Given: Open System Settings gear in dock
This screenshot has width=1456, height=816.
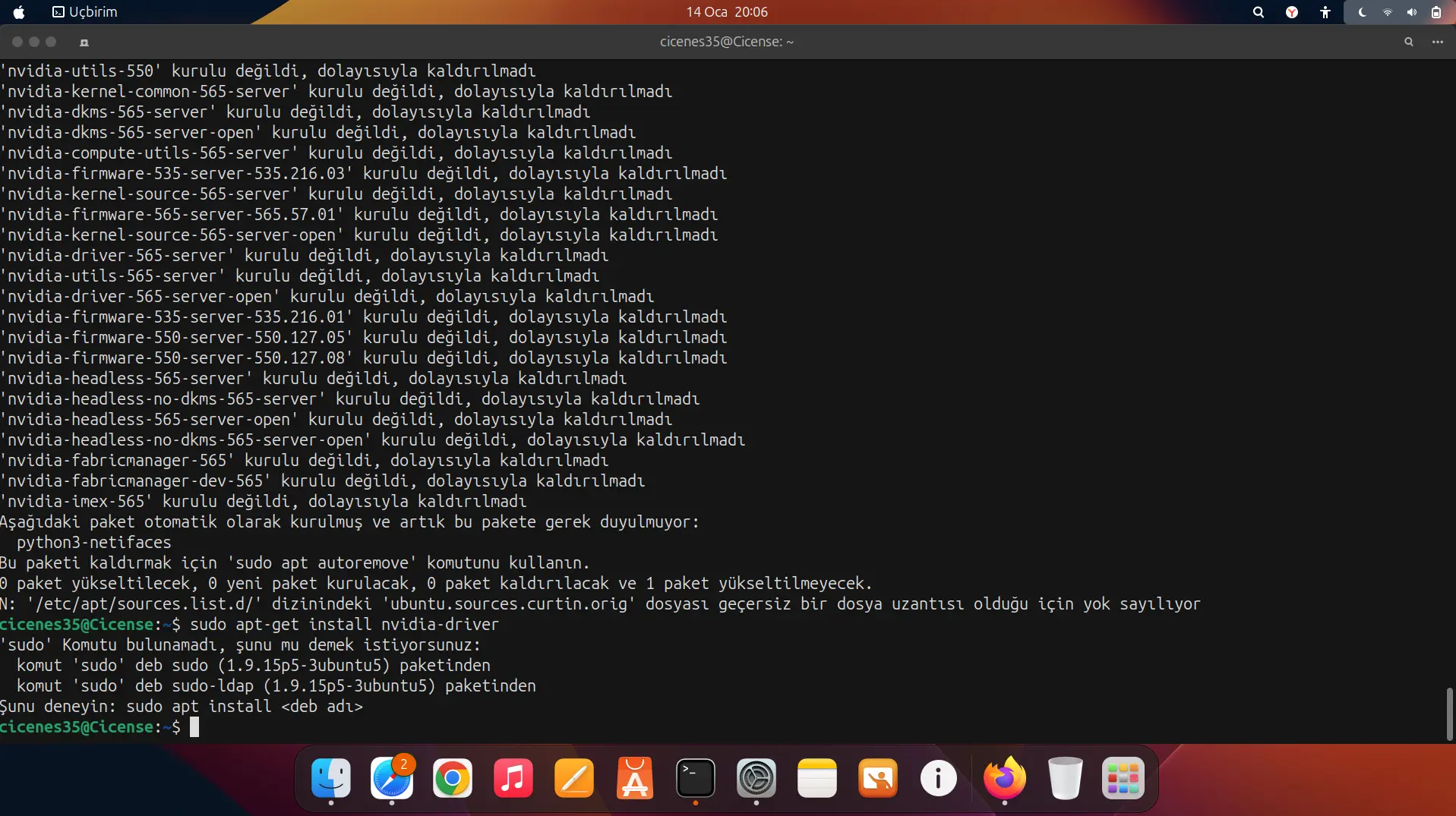Looking at the screenshot, I should pos(756,778).
